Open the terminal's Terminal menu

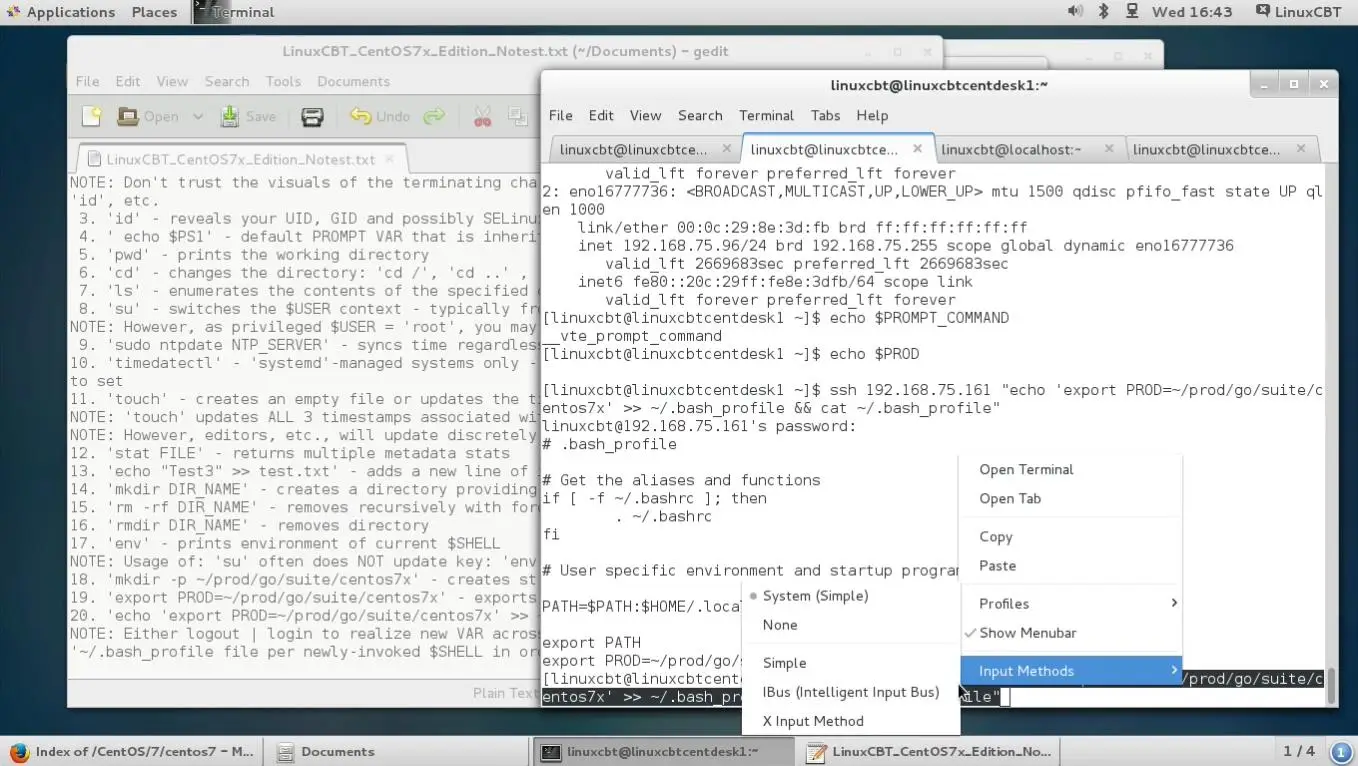click(766, 116)
